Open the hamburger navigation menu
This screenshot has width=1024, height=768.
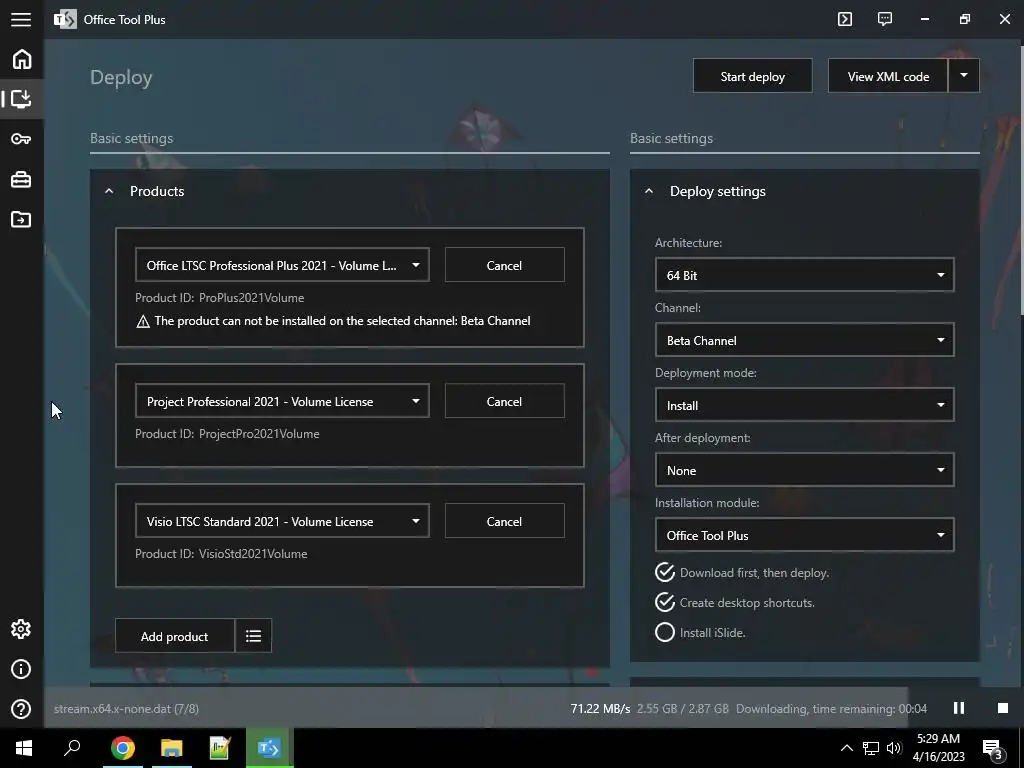click(21, 20)
